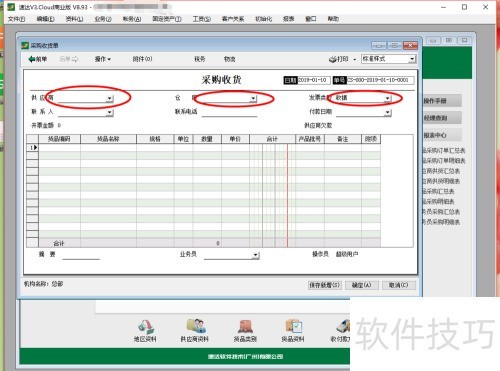Click the 前单 back-arrow toolbar icon
The image size is (500, 371).
(x=32, y=59)
